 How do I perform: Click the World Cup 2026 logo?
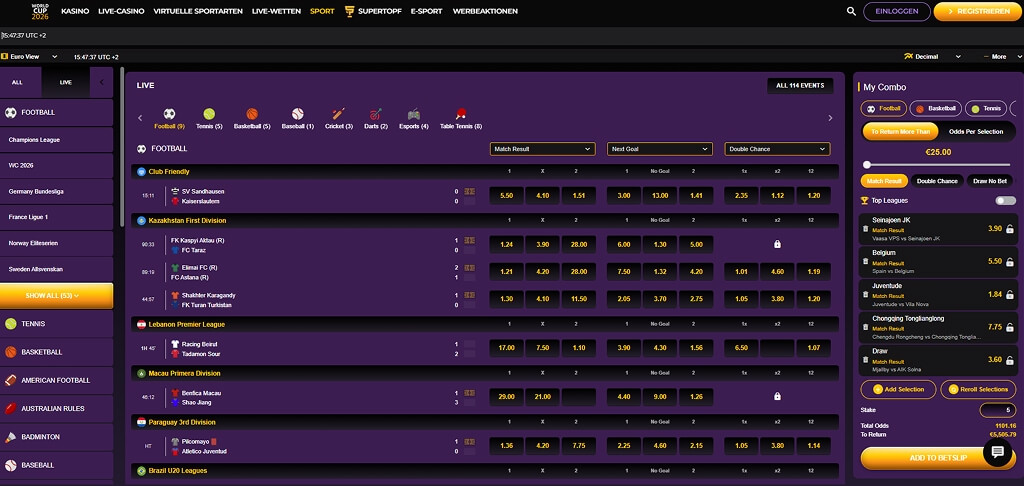(40, 11)
